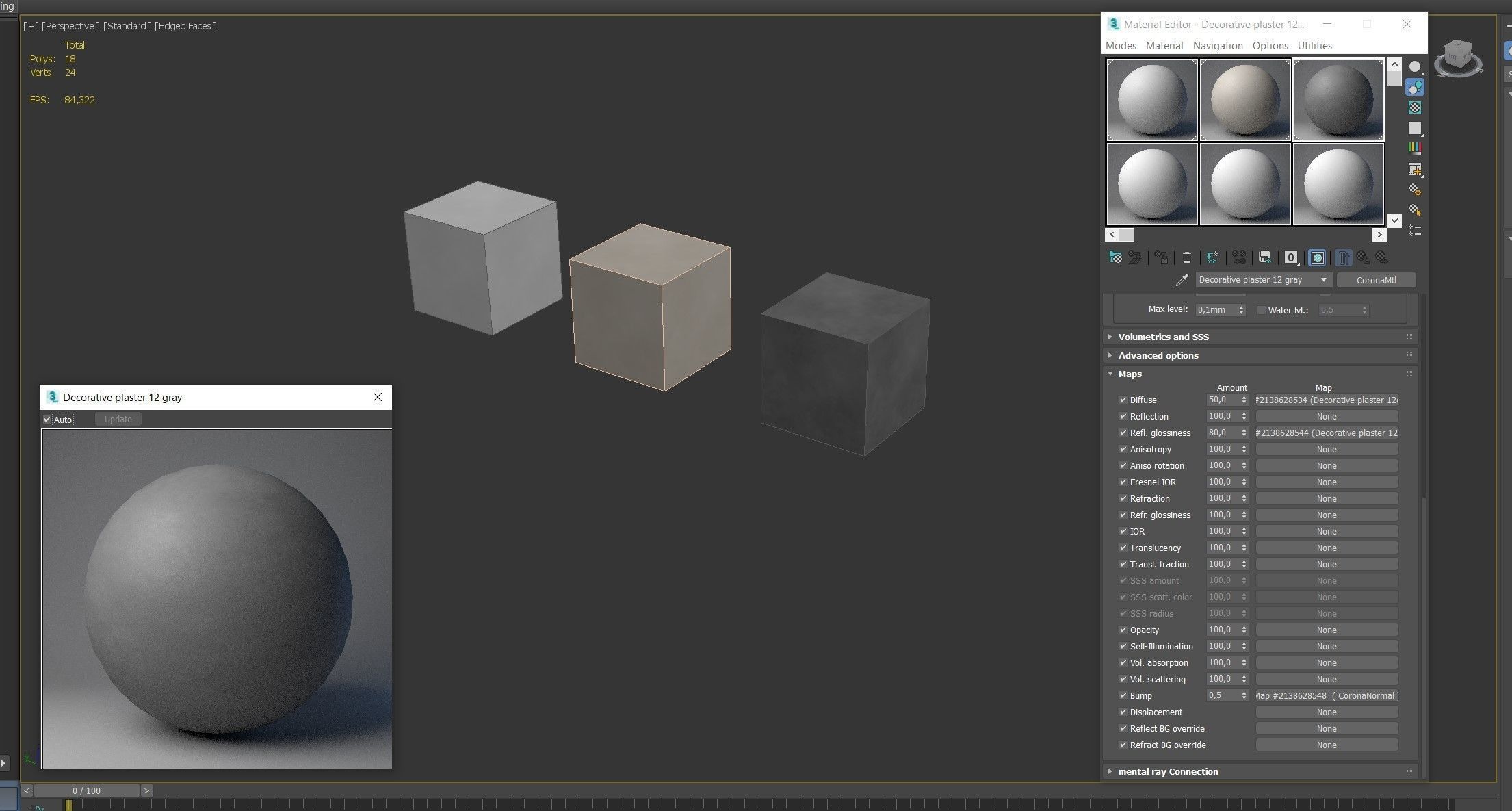Open the Navigation menu
Image resolution: width=1512 pixels, height=811 pixels.
[x=1217, y=46]
